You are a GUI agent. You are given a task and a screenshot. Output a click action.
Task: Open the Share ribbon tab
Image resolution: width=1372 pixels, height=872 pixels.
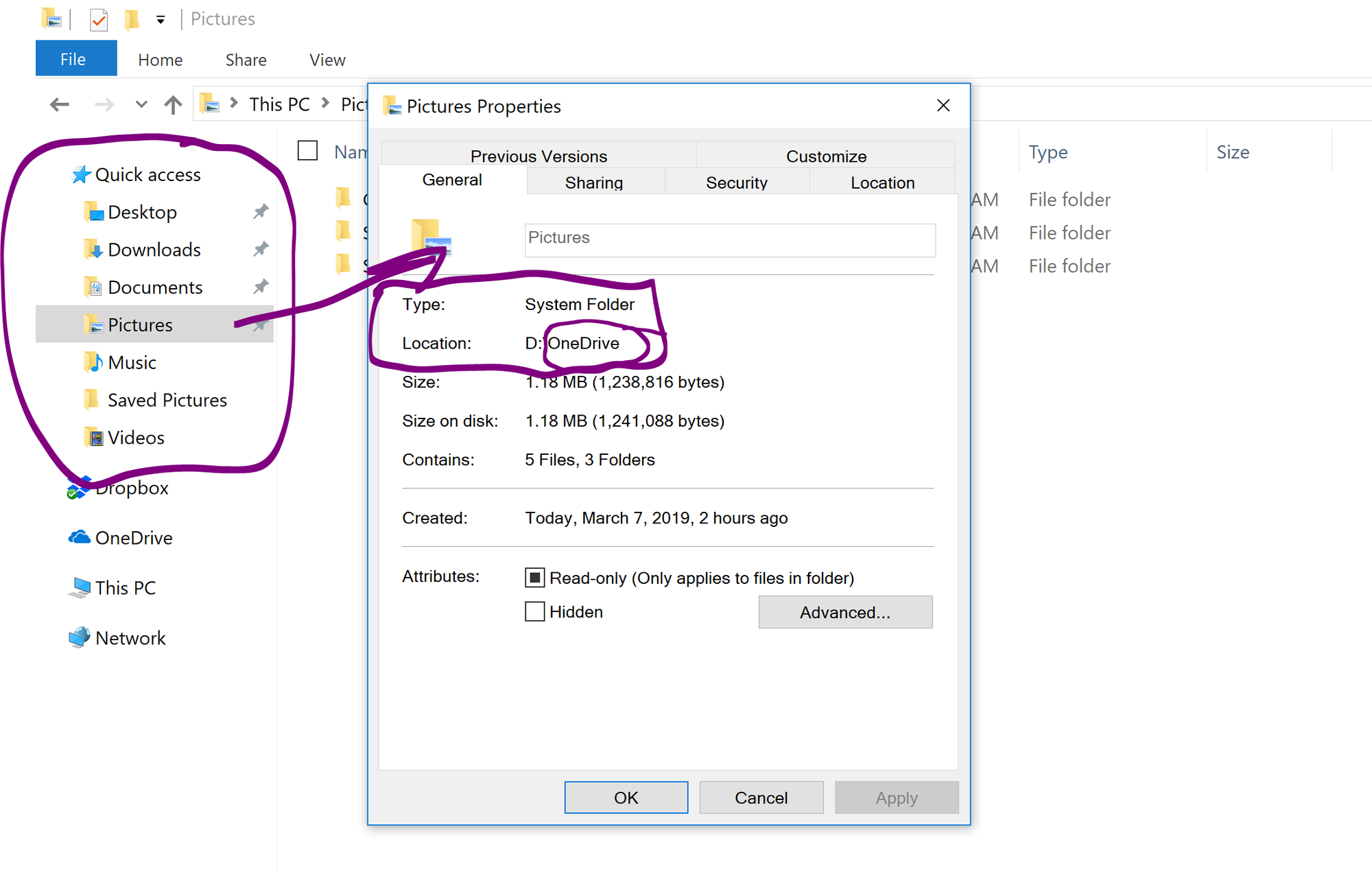pyautogui.click(x=246, y=60)
